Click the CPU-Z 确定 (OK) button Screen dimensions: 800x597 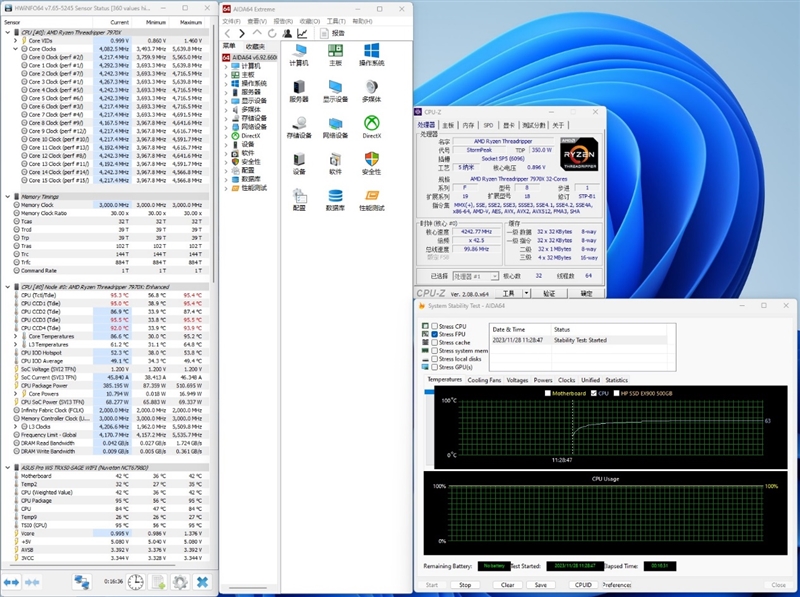(587, 293)
